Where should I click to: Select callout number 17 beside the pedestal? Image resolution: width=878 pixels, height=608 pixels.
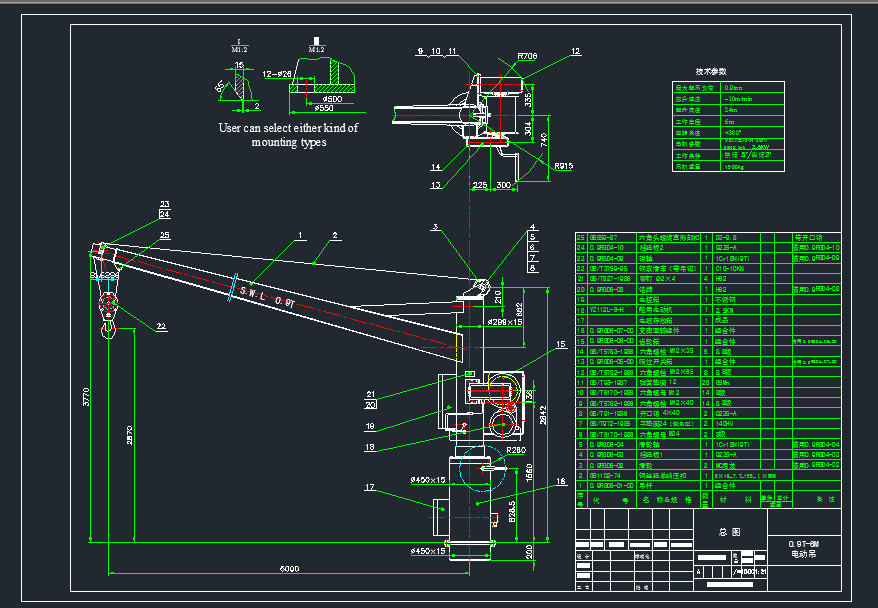(370, 487)
